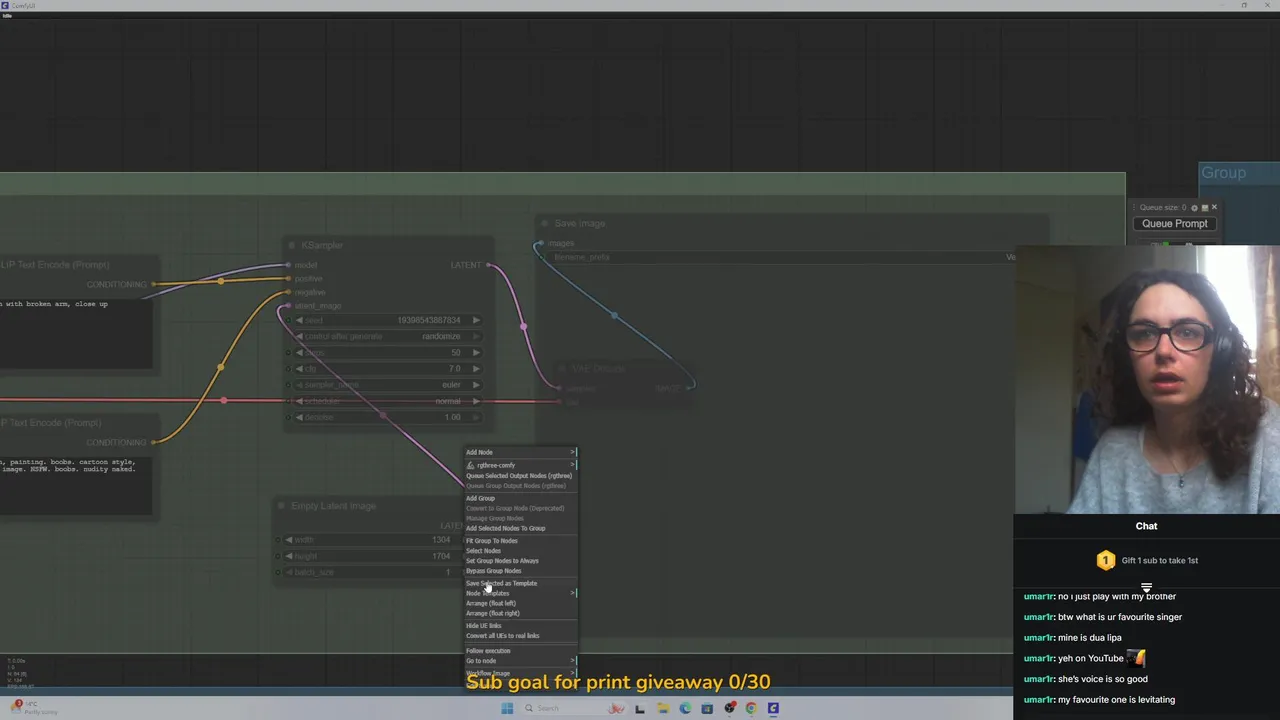The width and height of the screenshot is (1280, 720).
Task: Choose Add Selected Nodes To Group
Action: tap(521, 528)
